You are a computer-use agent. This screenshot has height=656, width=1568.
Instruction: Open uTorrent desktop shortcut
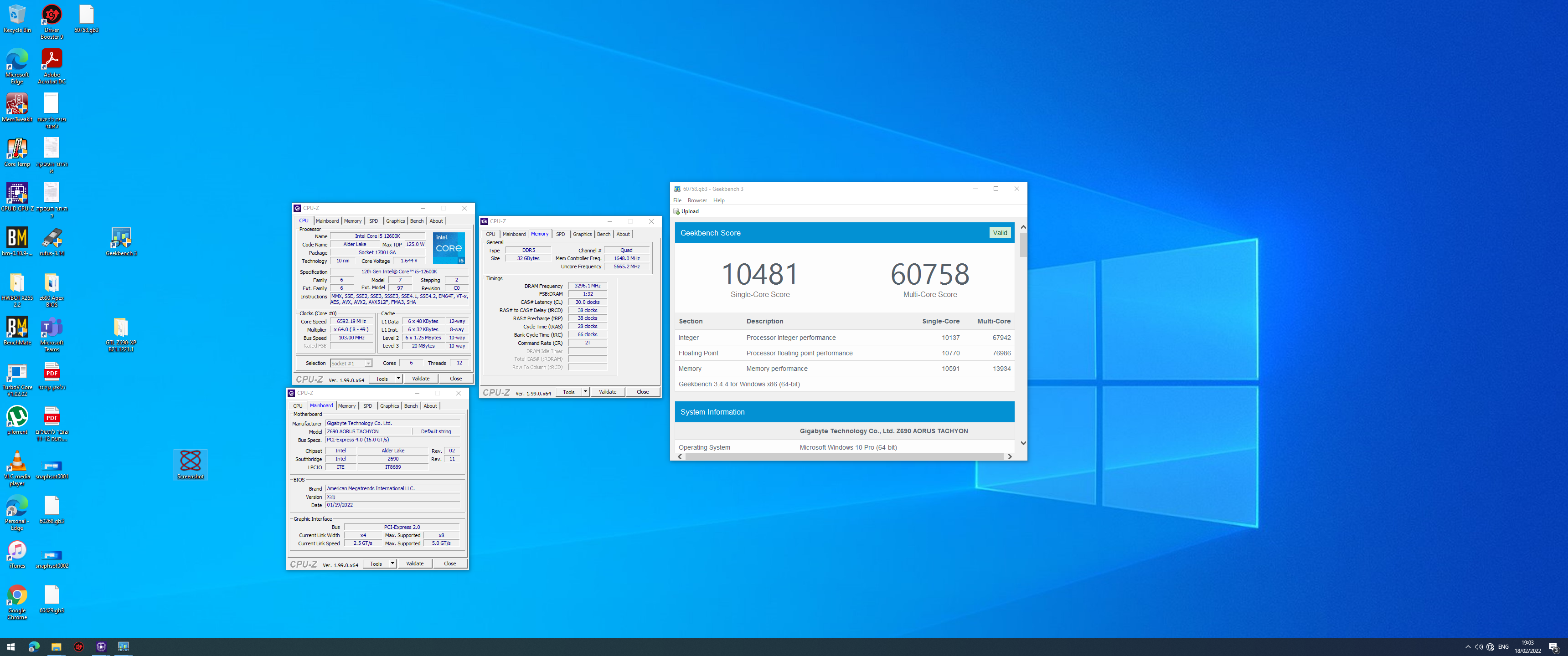(x=17, y=420)
